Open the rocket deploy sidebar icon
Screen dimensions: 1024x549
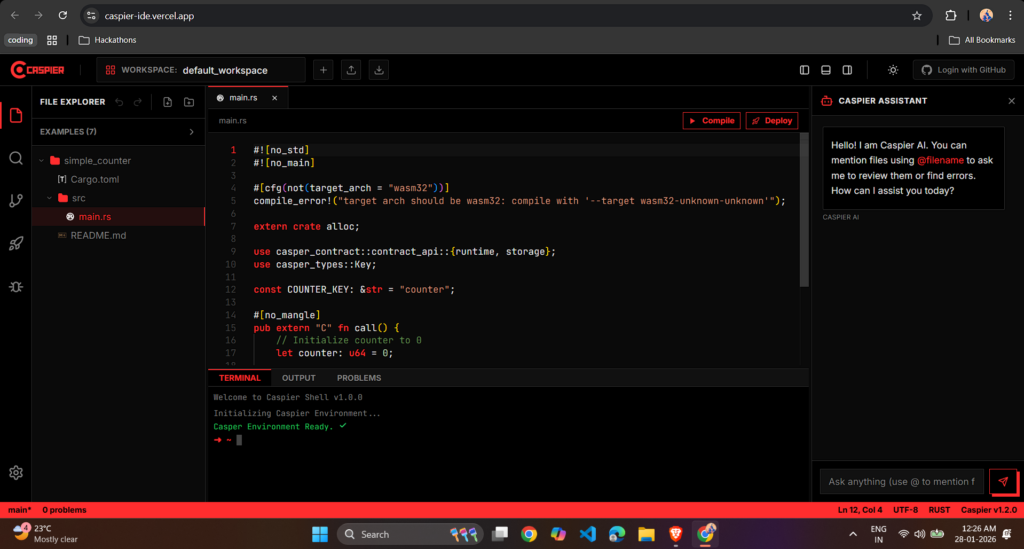tap(16, 243)
